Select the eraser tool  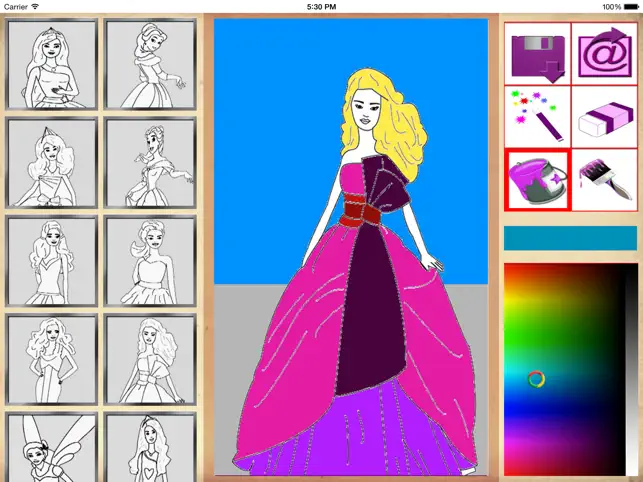[x=604, y=117]
